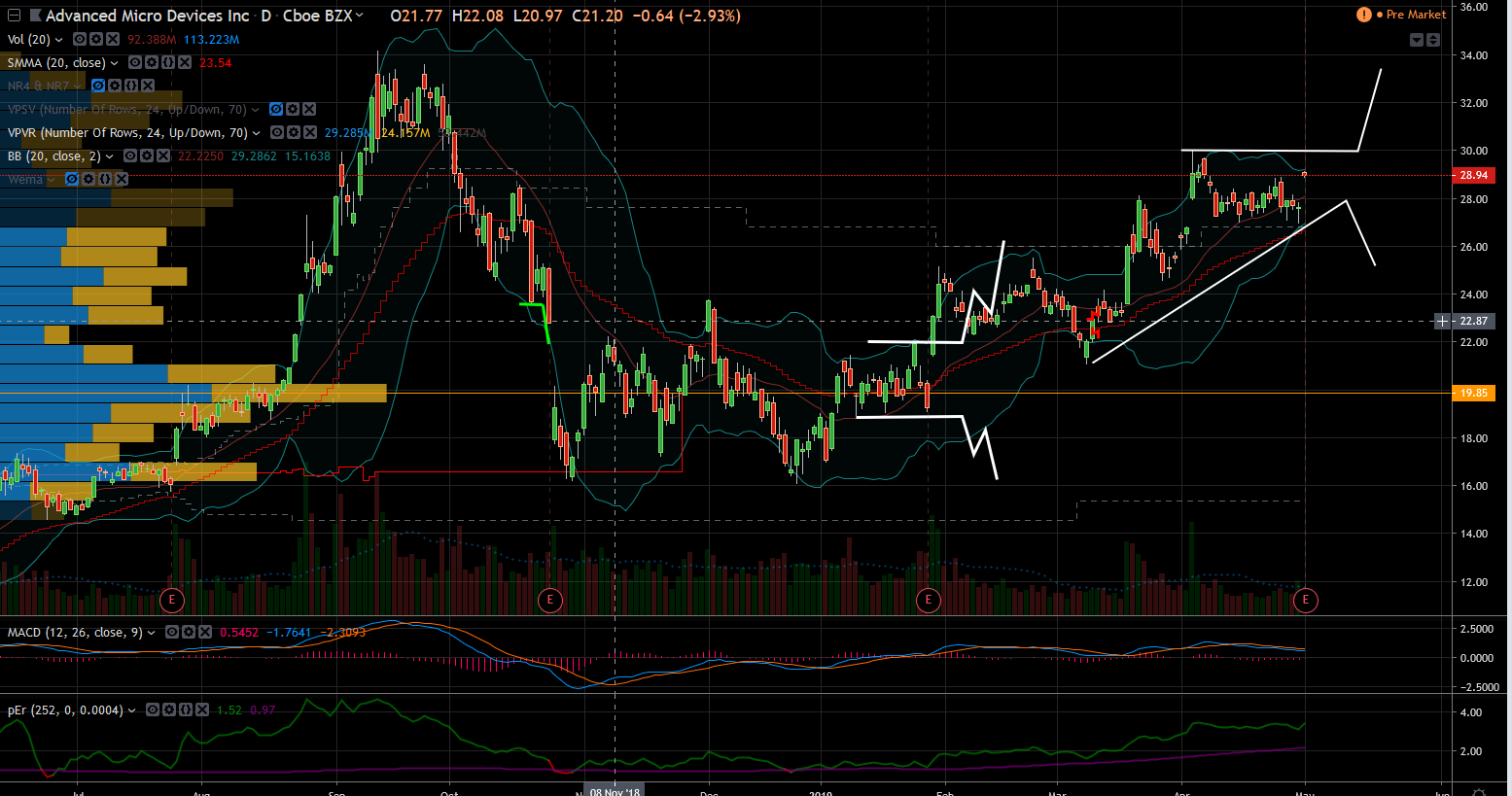Screen dimensions: 1512x796
Task: Show the hidden NR4 & NR7 indicator
Action: (97, 87)
